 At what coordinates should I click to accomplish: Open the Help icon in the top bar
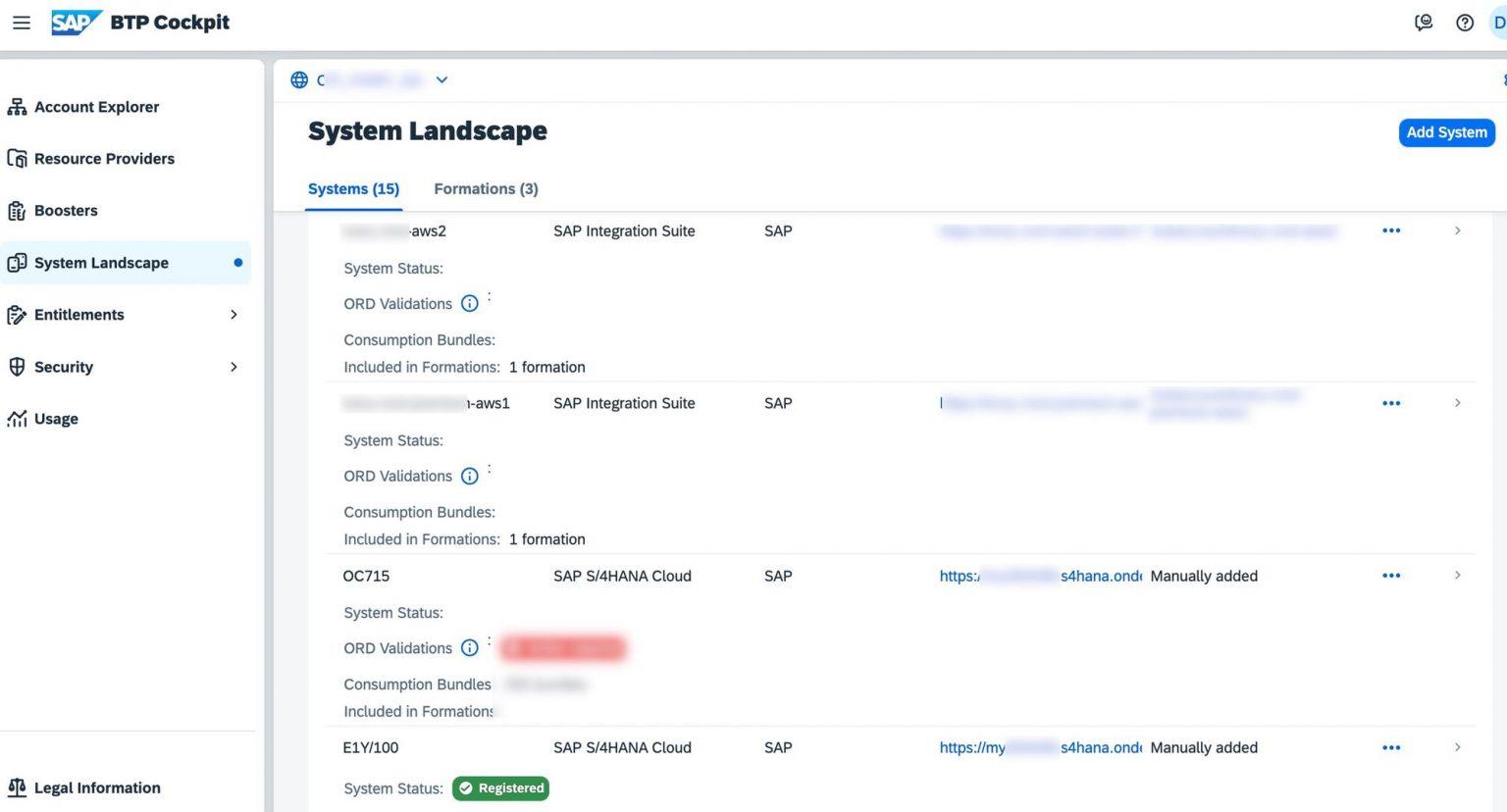tap(1465, 22)
